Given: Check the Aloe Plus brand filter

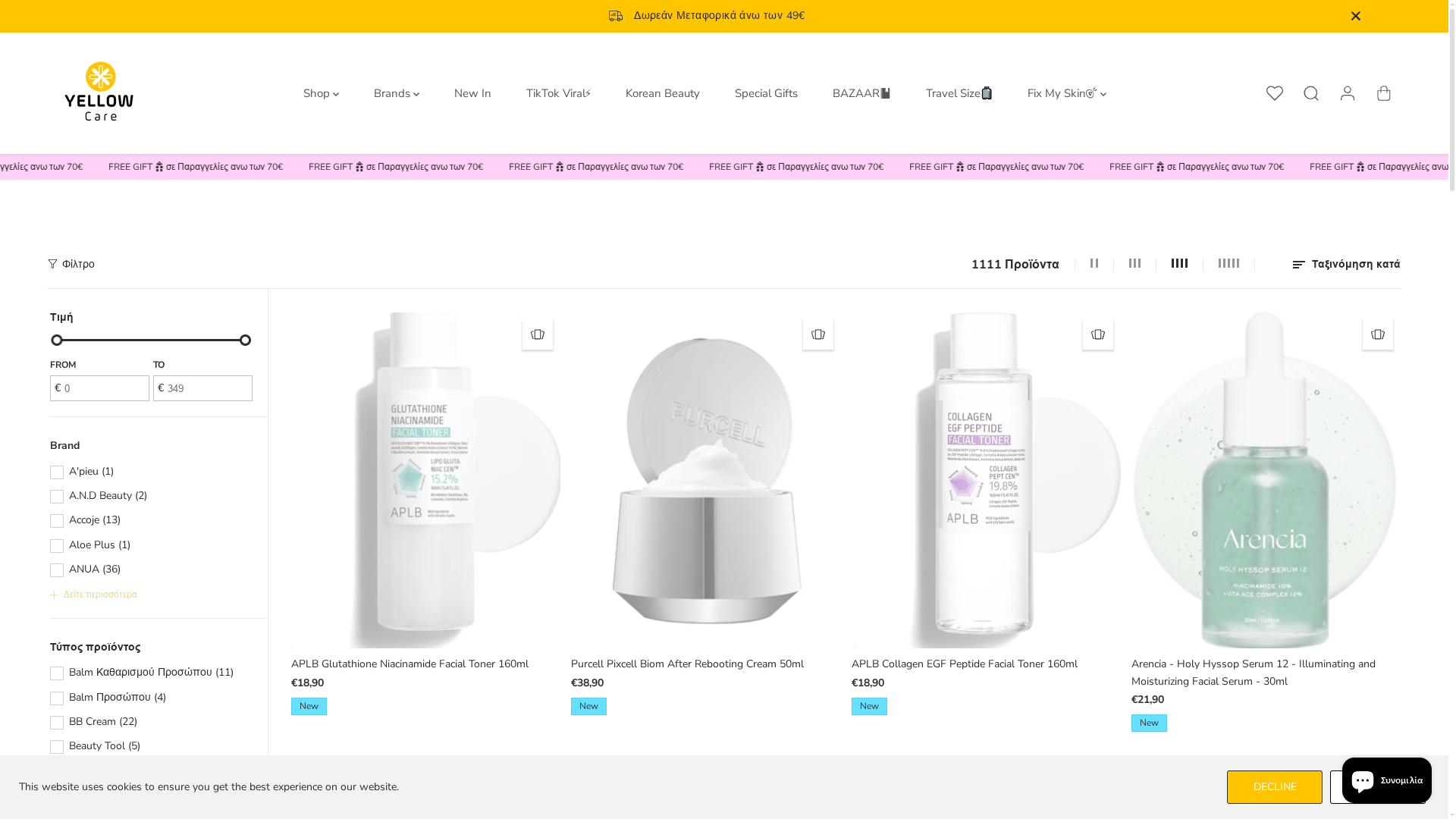Looking at the screenshot, I should (57, 546).
